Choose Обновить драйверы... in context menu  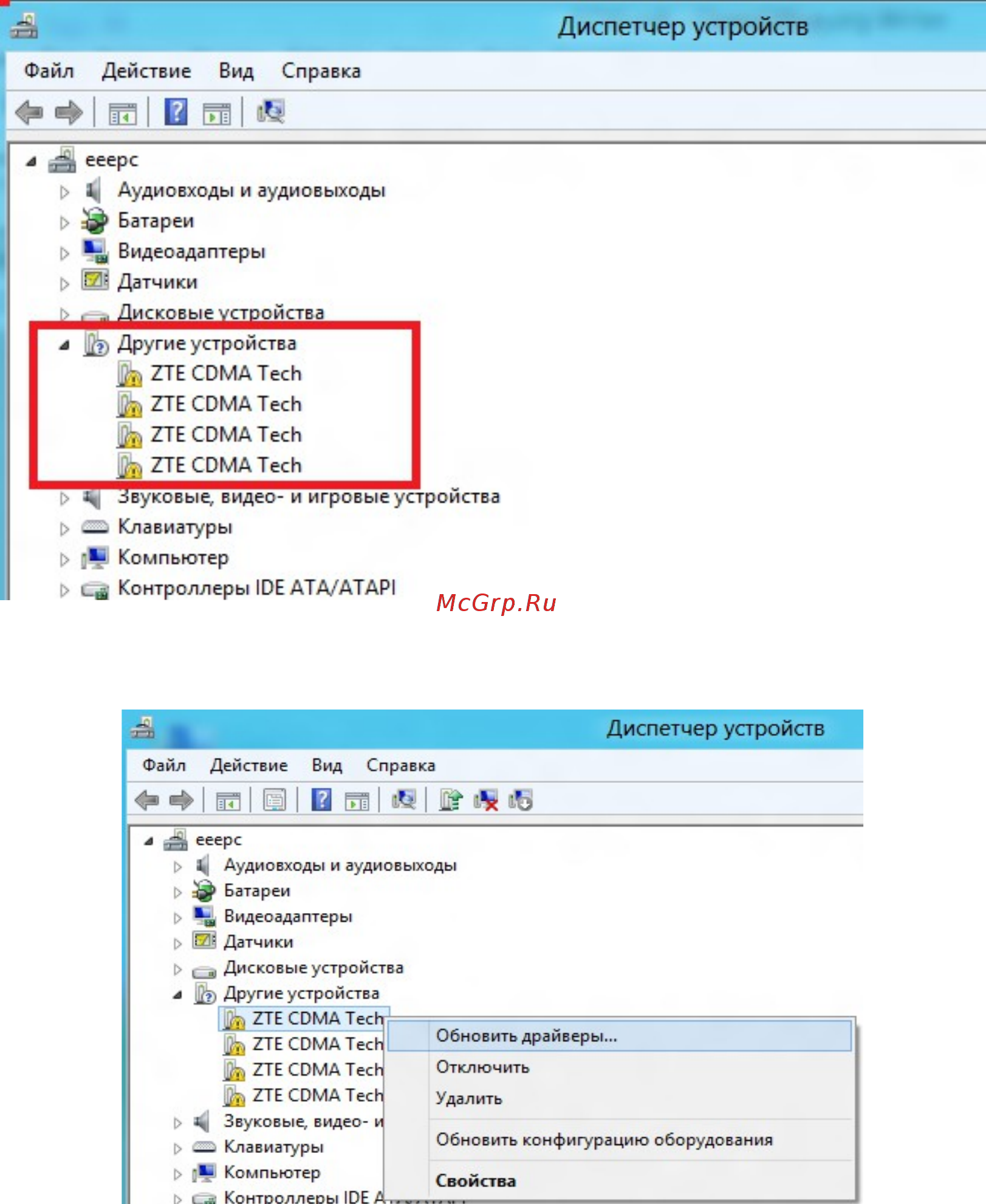619,1036
